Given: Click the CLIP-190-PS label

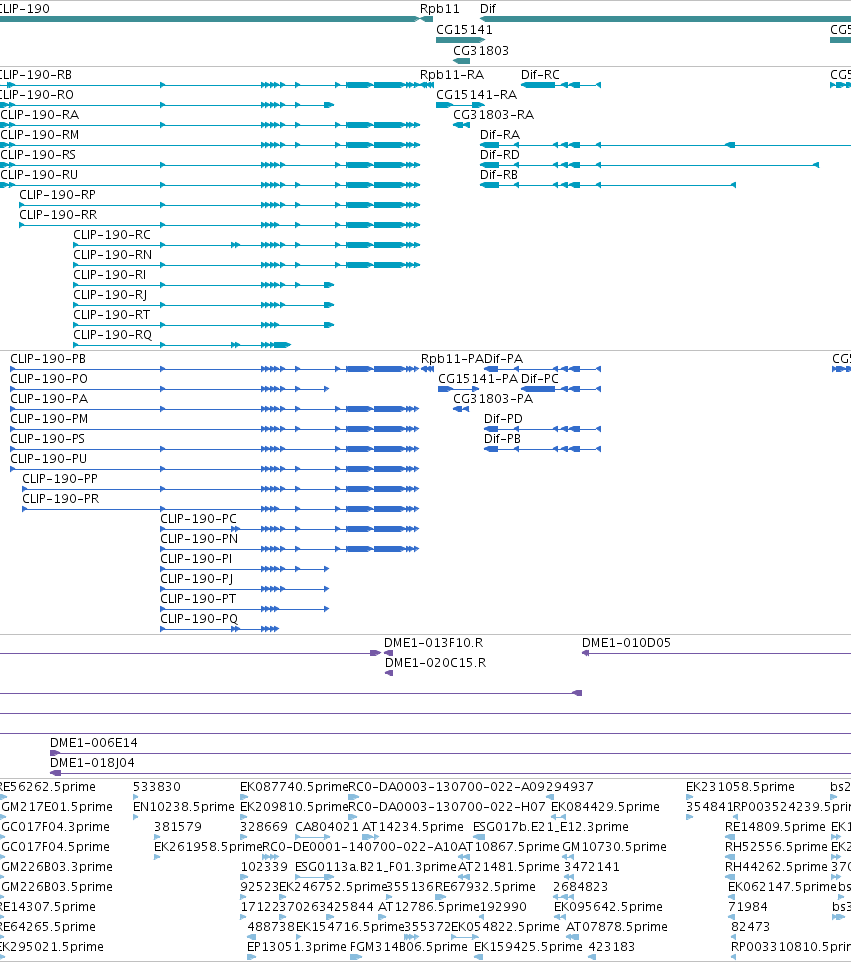Looking at the screenshot, I should pos(48,439).
